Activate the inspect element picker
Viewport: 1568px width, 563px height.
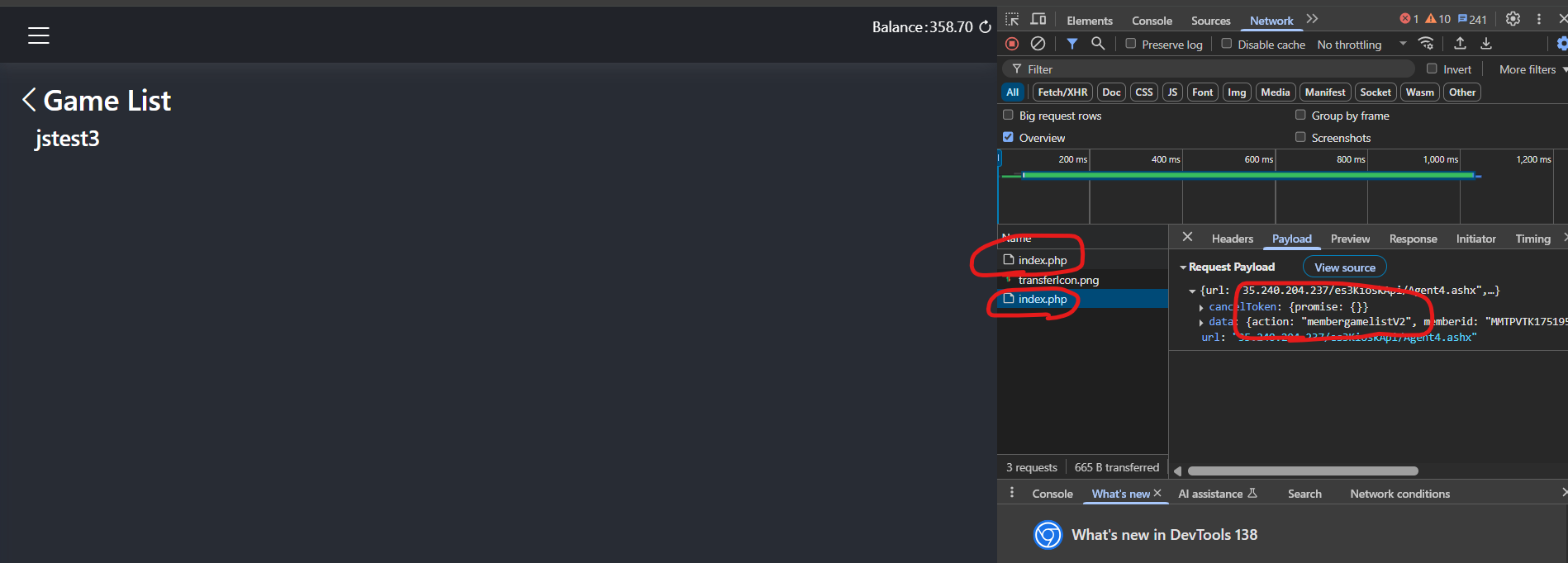1012,20
